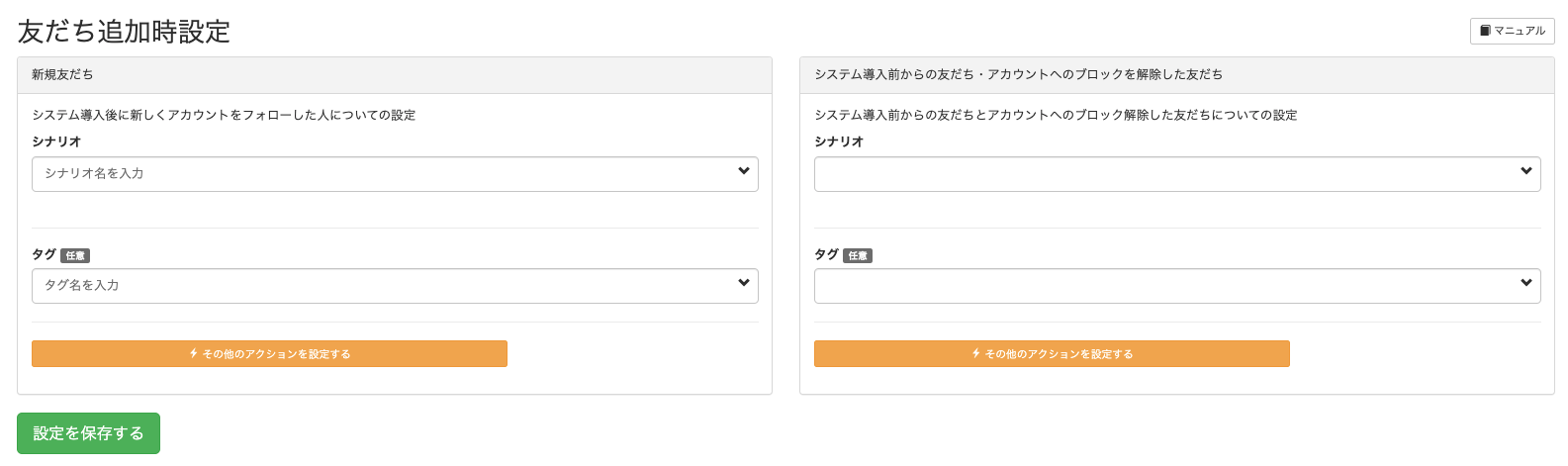
Task: Click right その他のアクションを設定する orange button
Action: tap(1052, 354)
